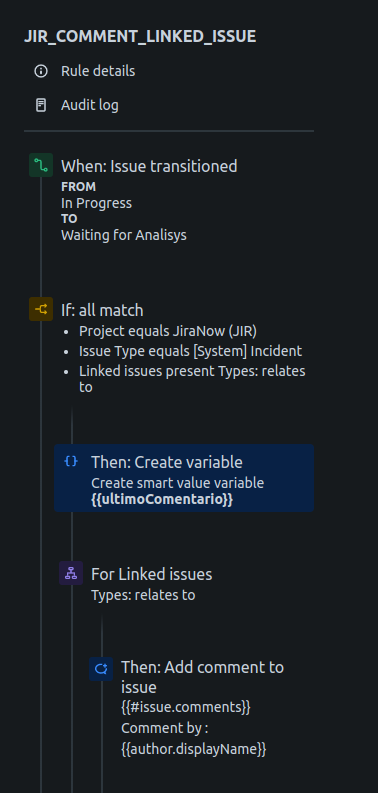
Task: Click the Waiting for Analisys status text
Action: point(123,235)
